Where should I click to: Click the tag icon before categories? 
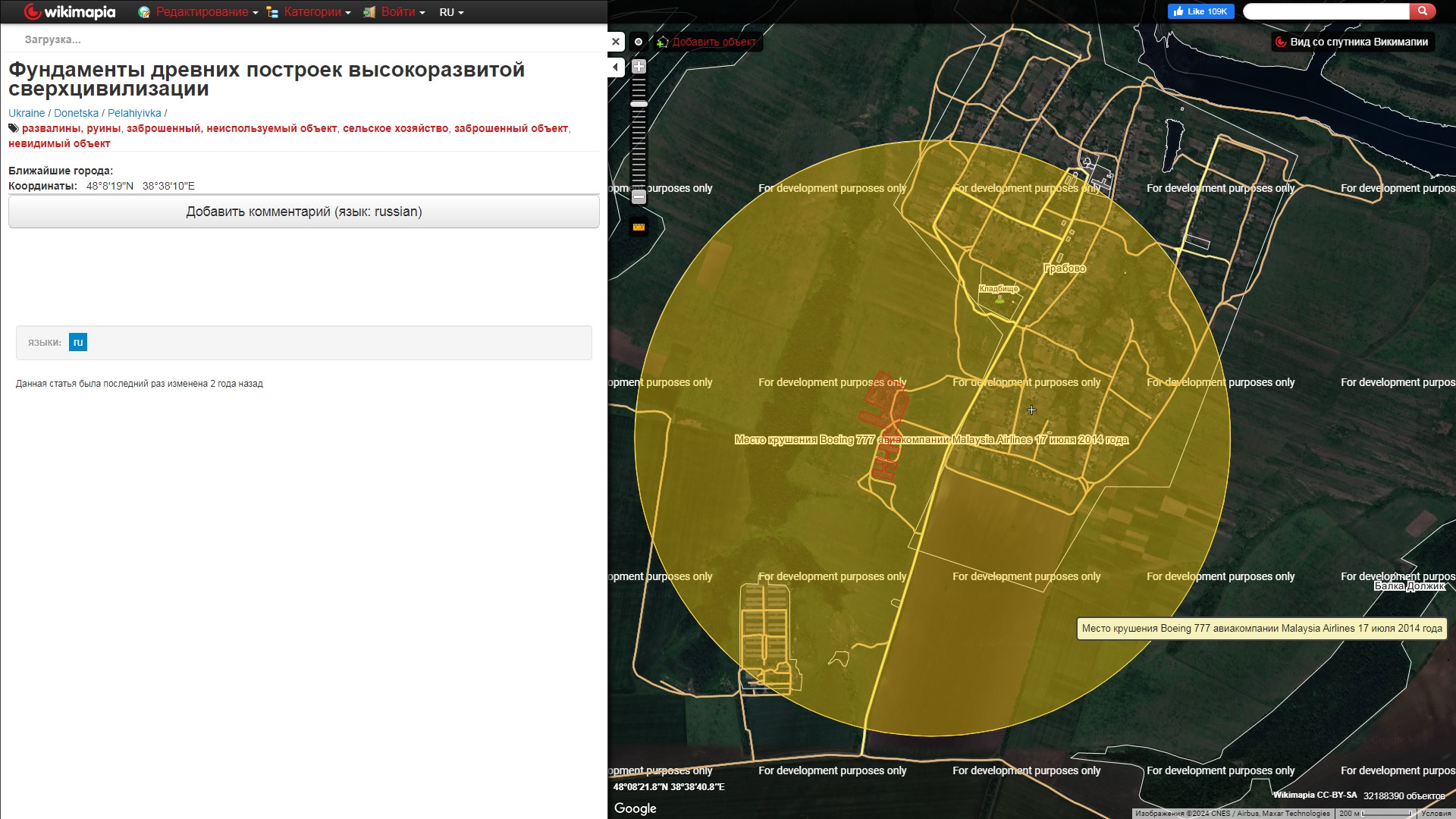click(14, 128)
